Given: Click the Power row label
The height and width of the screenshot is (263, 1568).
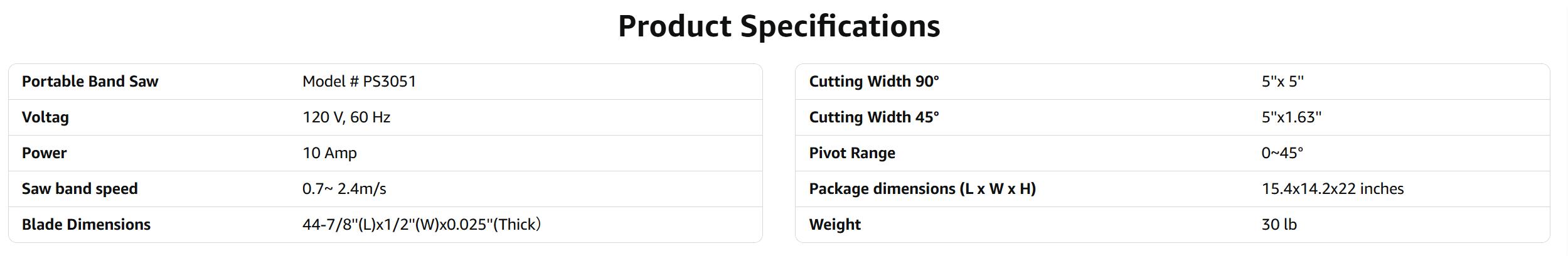Looking at the screenshot, I should click(x=44, y=153).
